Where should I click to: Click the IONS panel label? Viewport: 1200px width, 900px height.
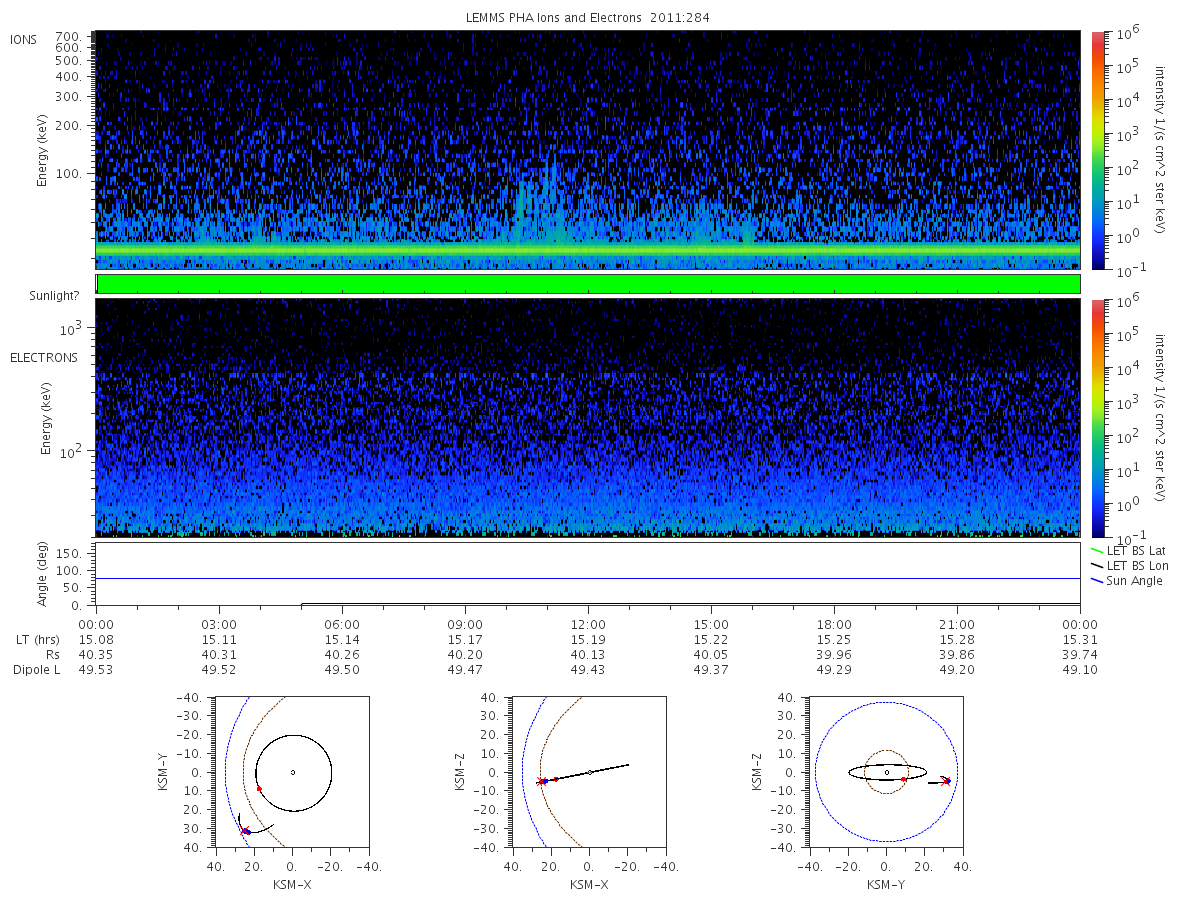click(24, 39)
